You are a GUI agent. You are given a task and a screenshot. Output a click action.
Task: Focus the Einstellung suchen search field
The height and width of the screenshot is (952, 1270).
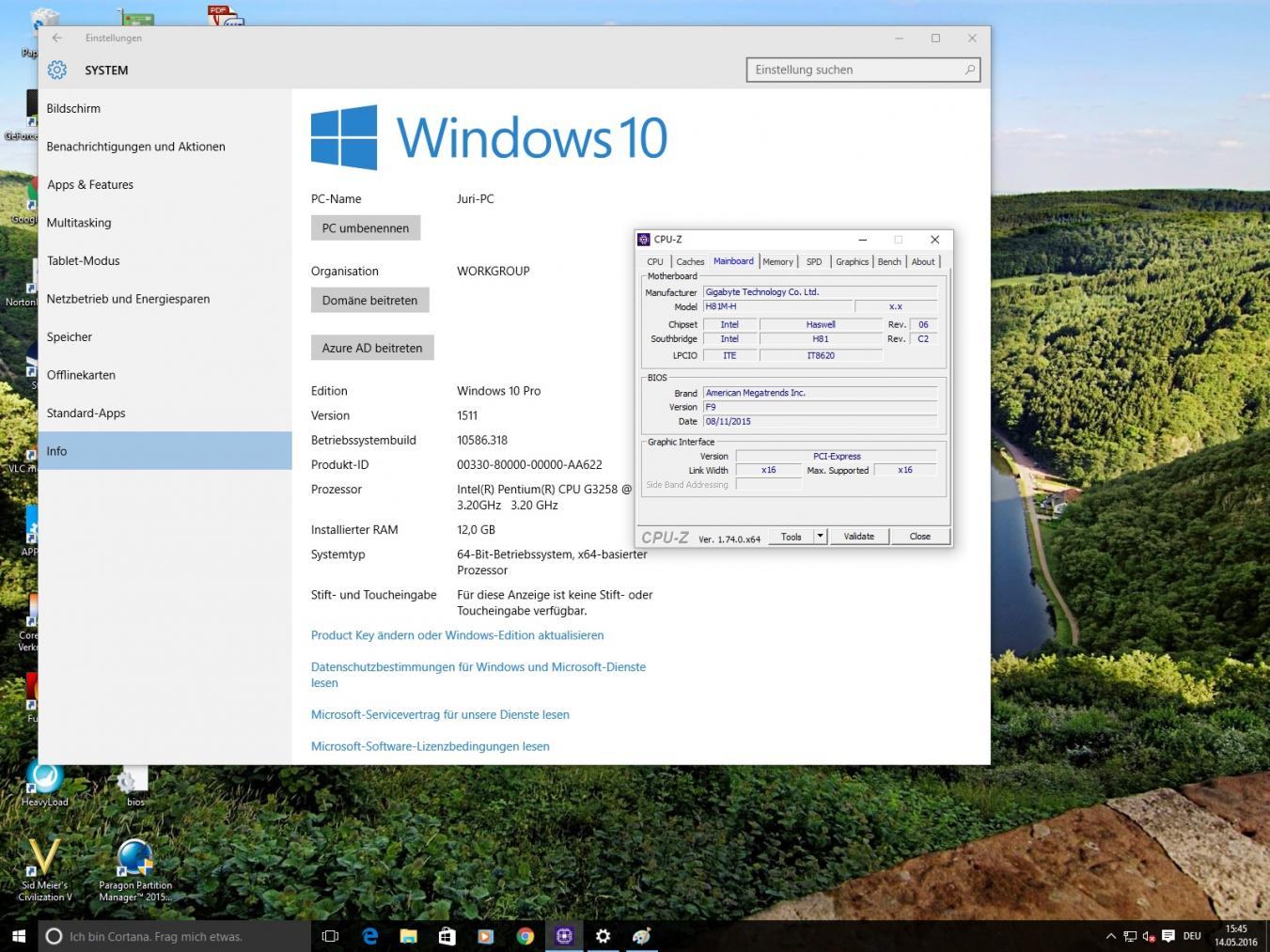coord(863,70)
